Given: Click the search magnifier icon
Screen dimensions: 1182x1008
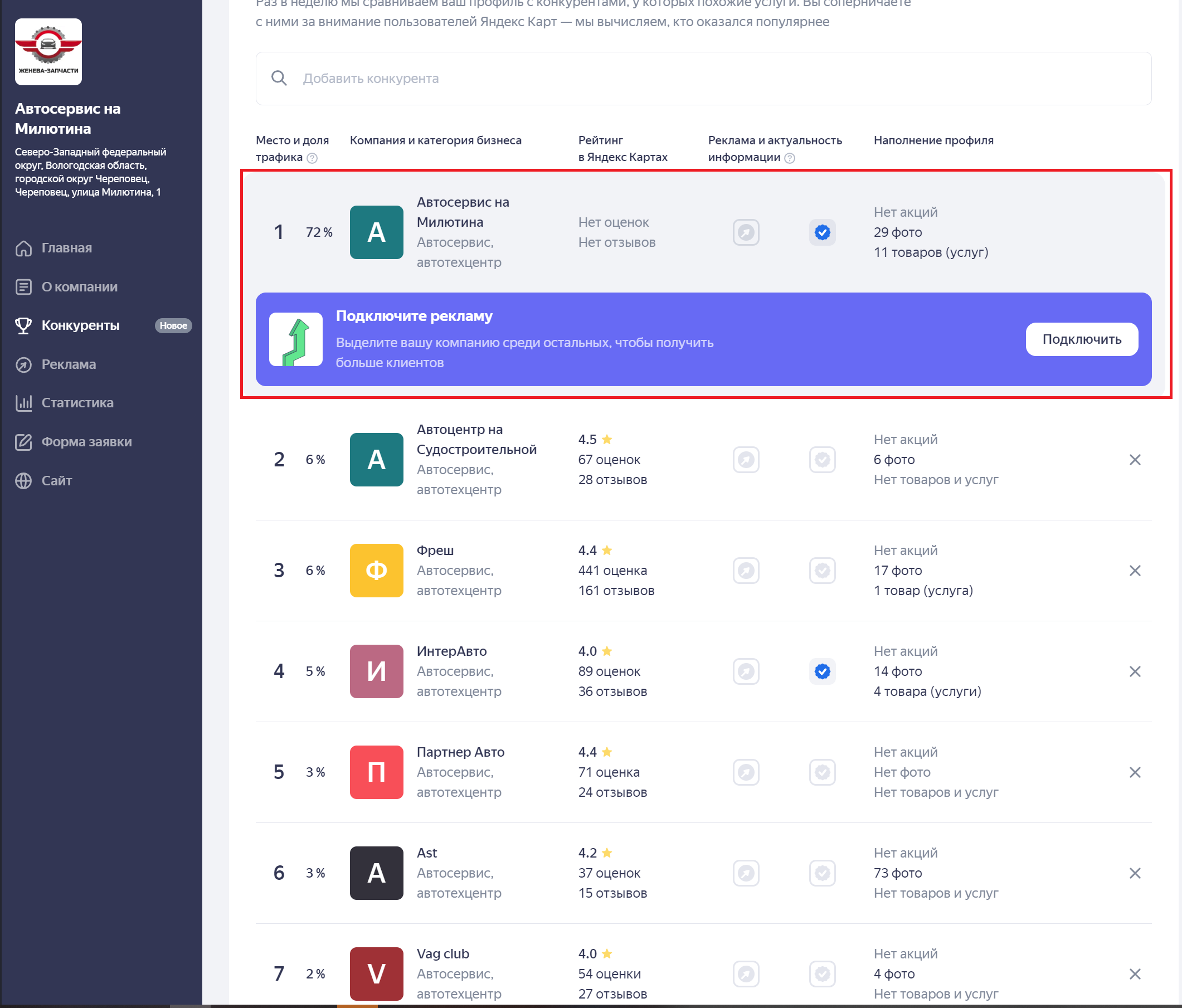Looking at the screenshot, I should pos(279,78).
